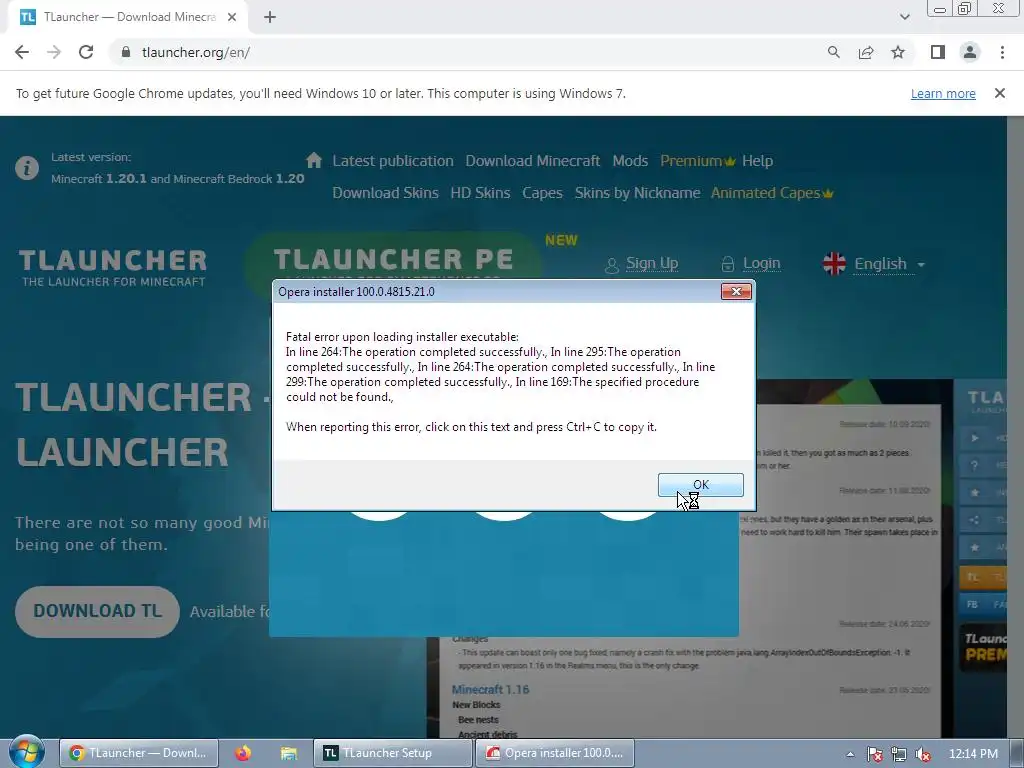Click the Learn more update link

(x=943, y=93)
